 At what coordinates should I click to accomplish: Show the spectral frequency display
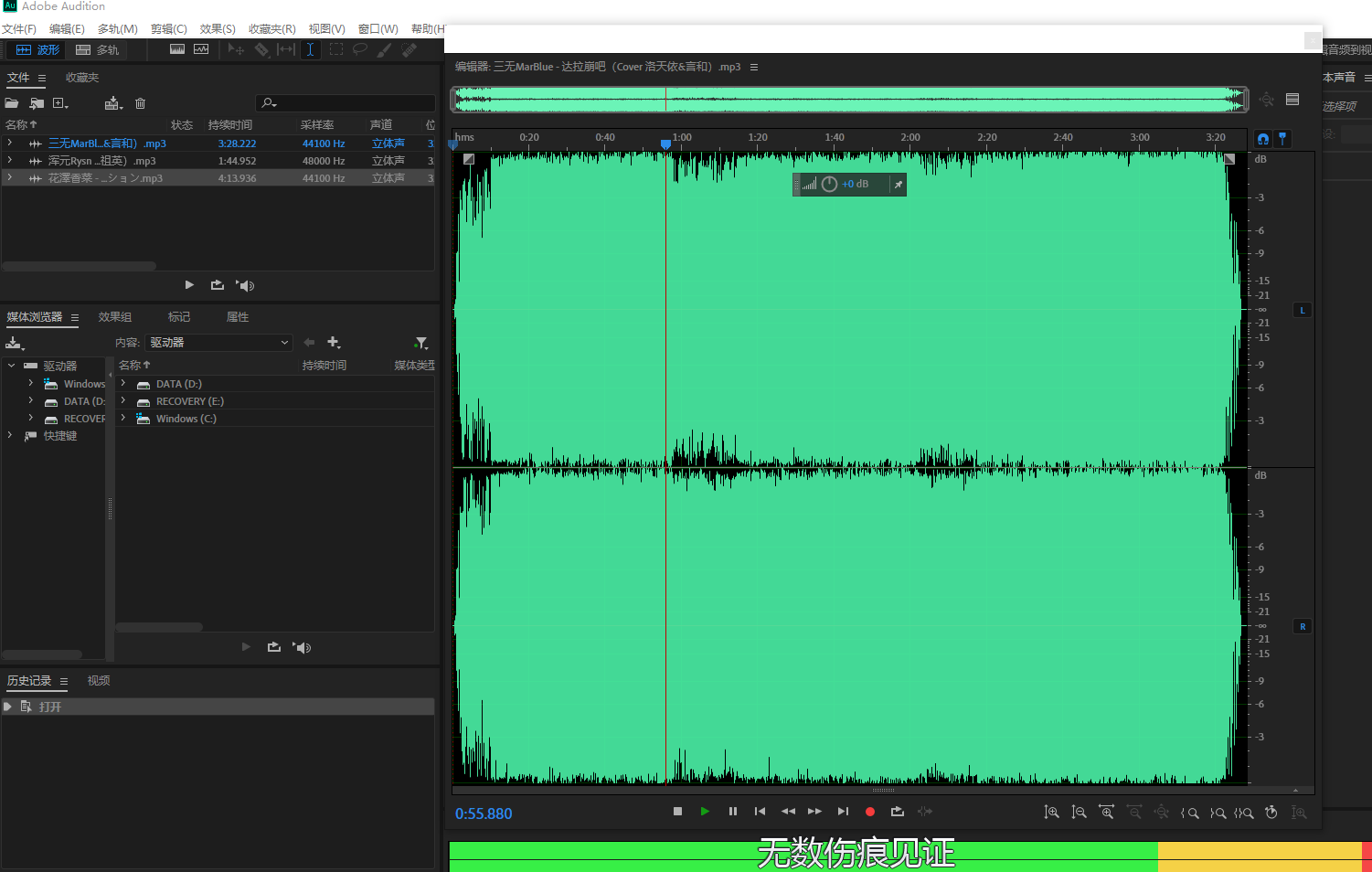(177, 49)
